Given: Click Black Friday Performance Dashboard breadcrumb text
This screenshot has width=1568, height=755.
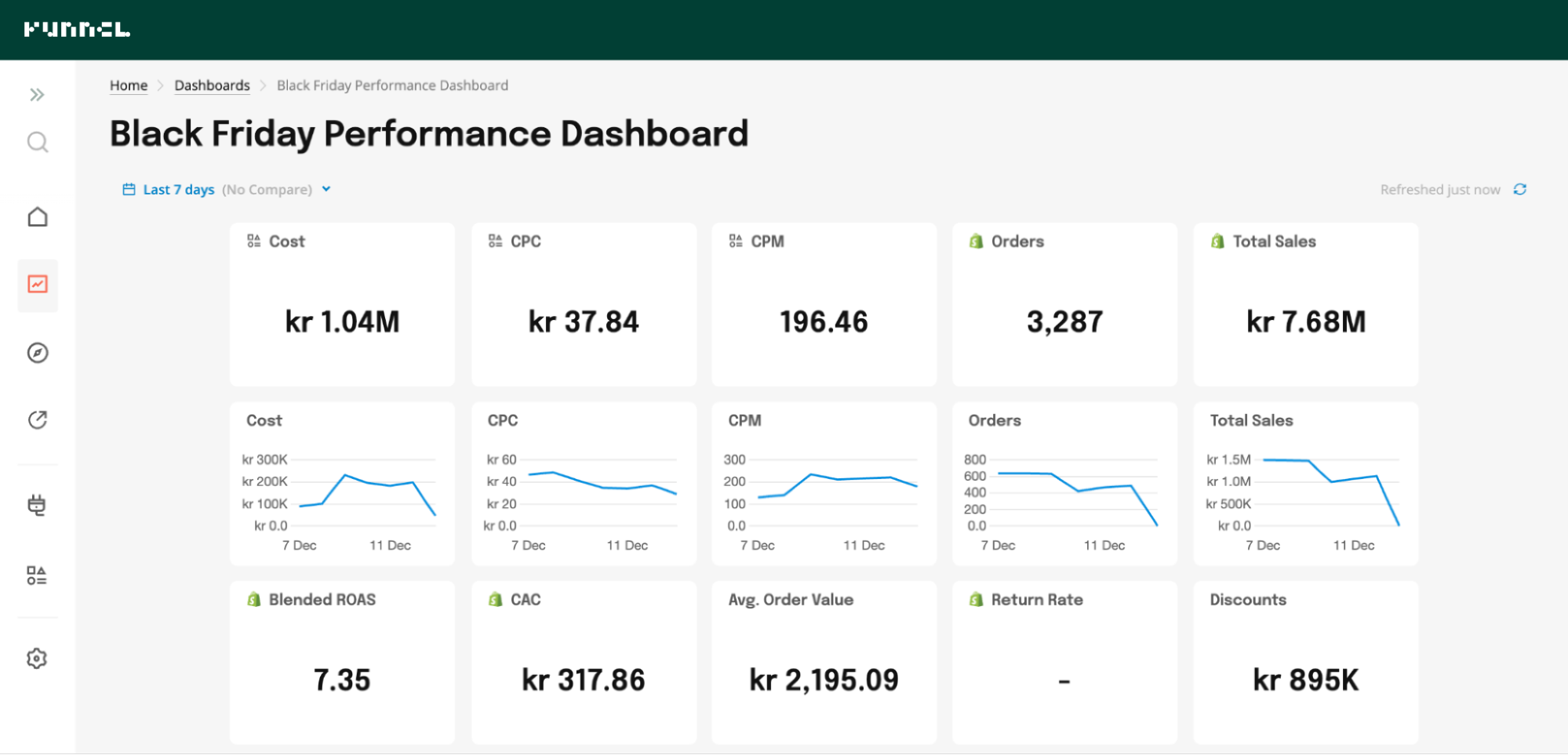Looking at the screenshot, I should tap(392, 85).
